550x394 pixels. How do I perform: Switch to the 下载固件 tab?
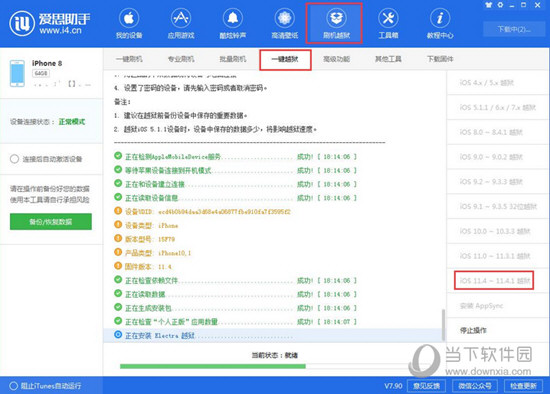coord(440,59)
